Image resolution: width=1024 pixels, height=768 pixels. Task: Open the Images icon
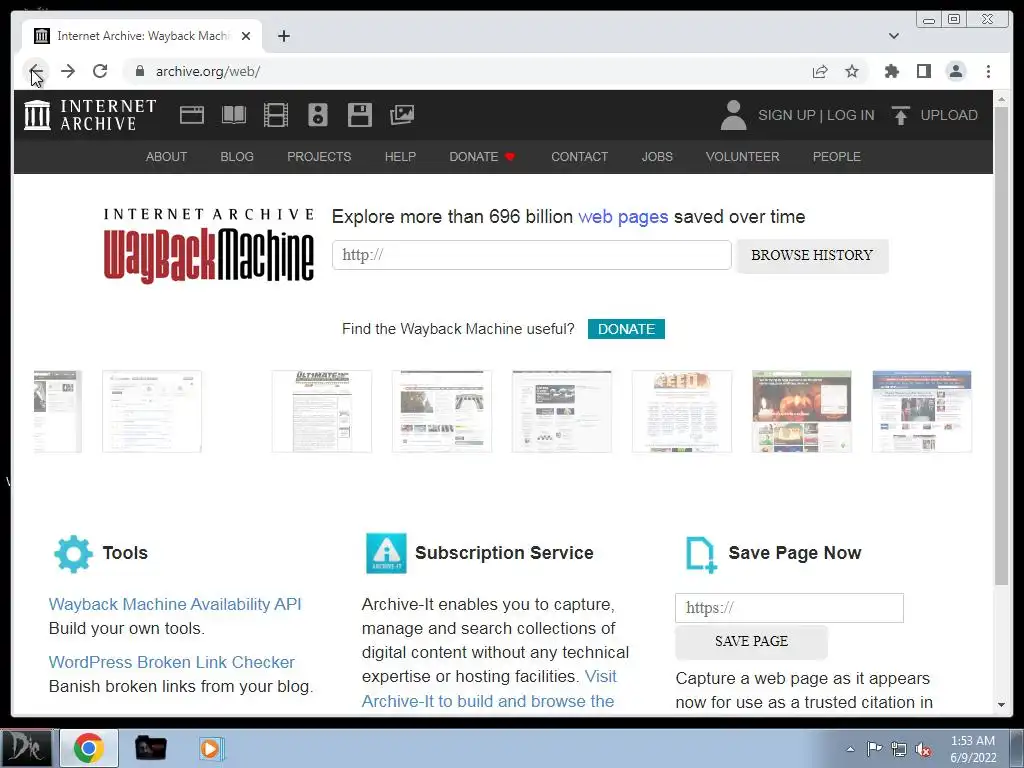coord(402,115)
